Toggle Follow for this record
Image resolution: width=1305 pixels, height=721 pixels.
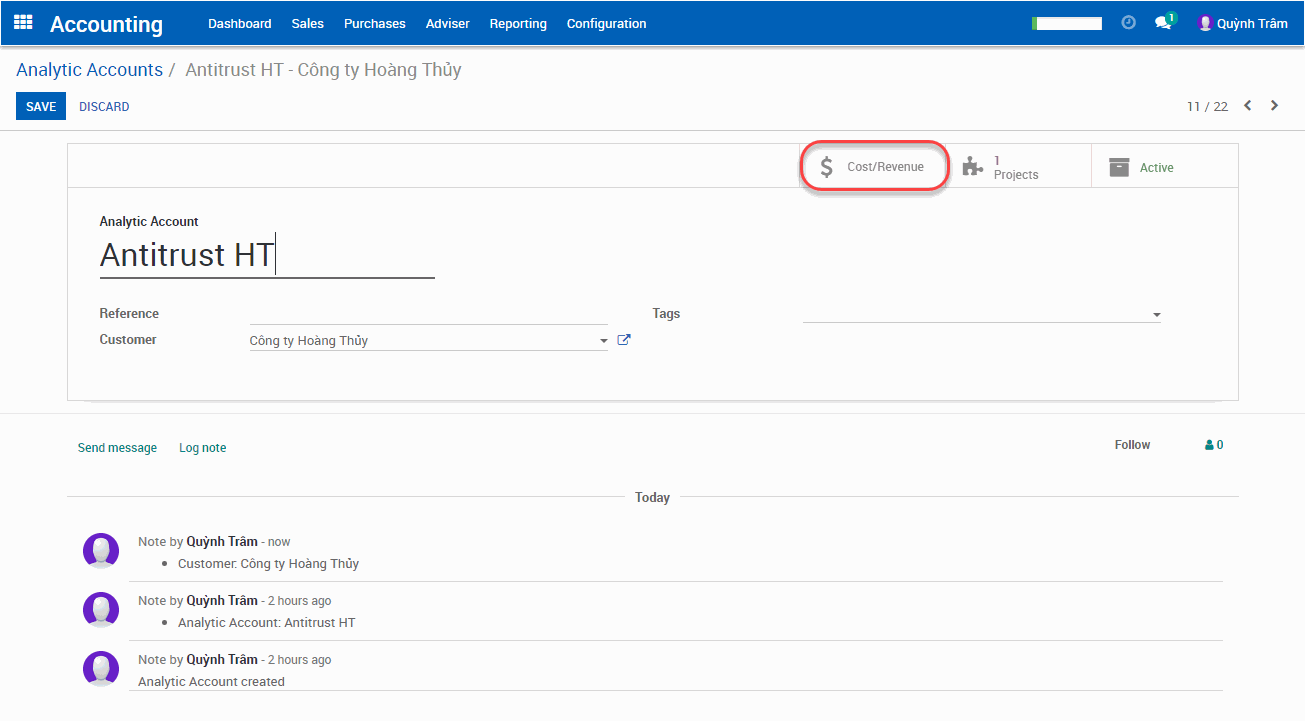tap(1132, 445)
